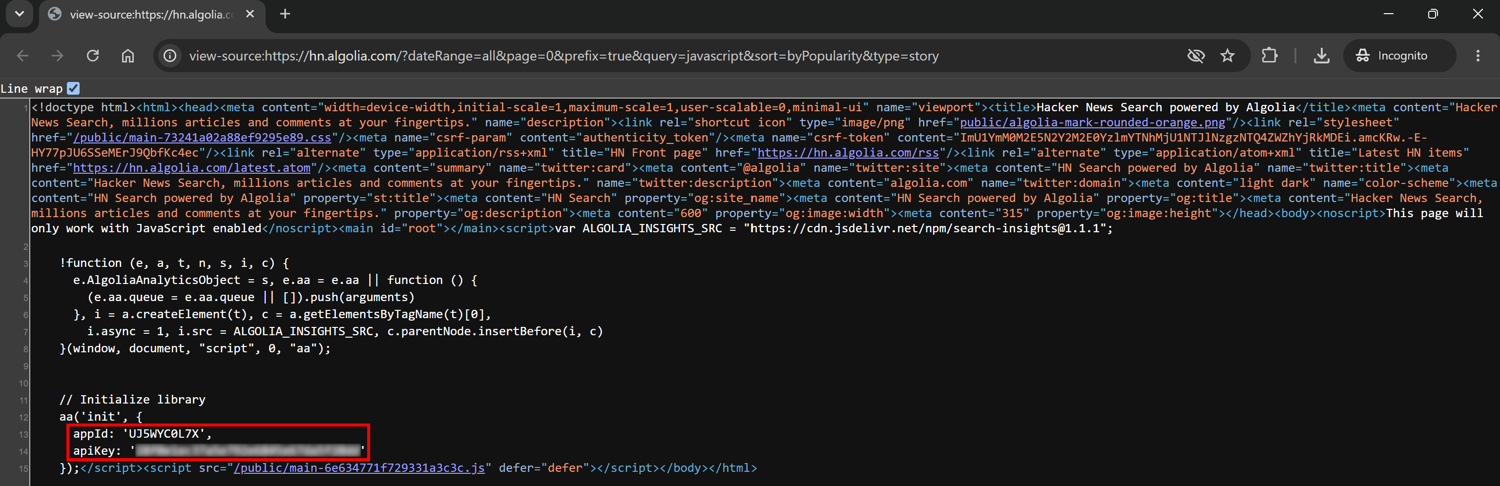Go back to previous page
Viewport: 1500px width, 486px height.
23,56
